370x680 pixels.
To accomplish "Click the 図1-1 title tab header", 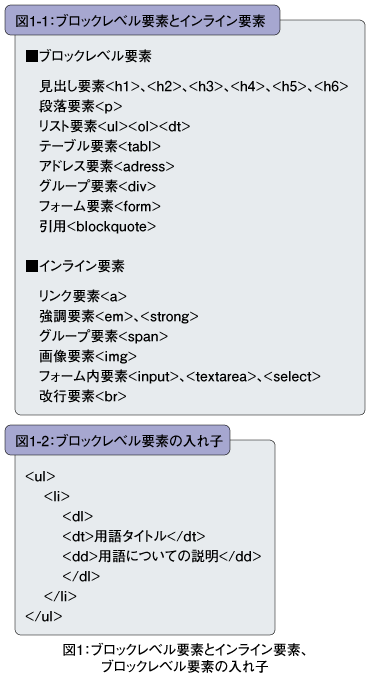I will tap(142, 20).
